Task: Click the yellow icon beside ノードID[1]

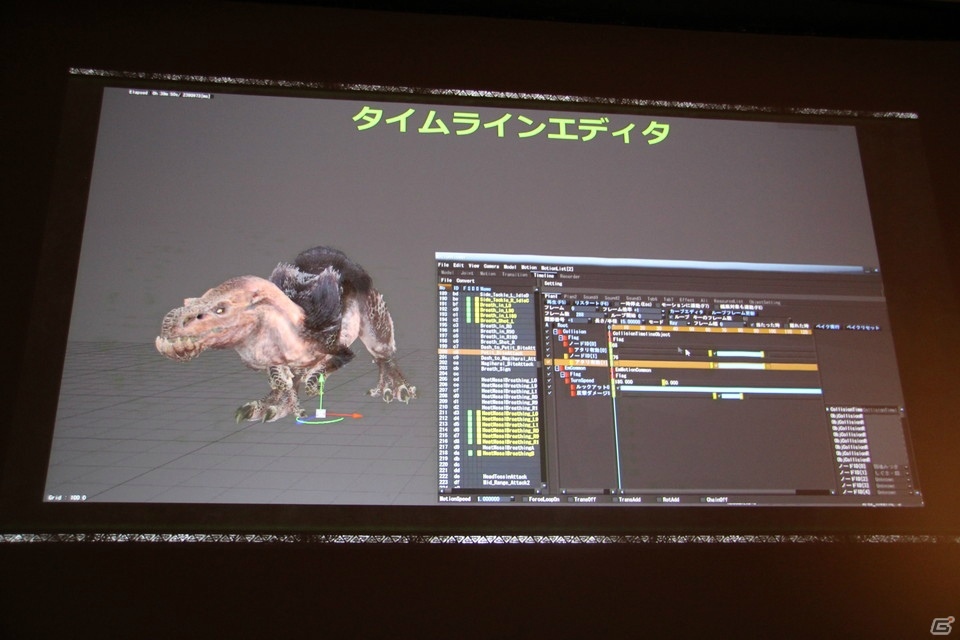Action: point(566,356)
